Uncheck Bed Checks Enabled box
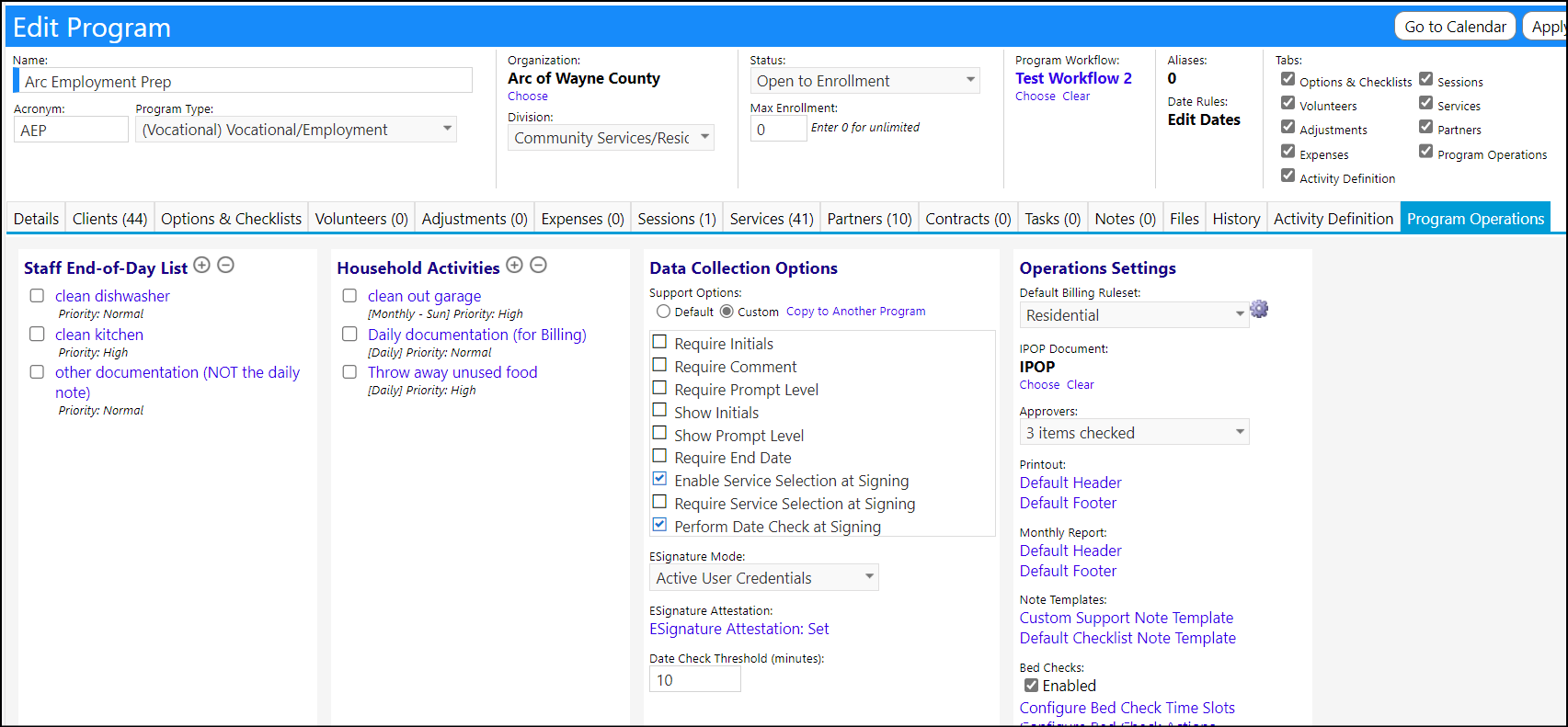 (x=1031, y=686)
